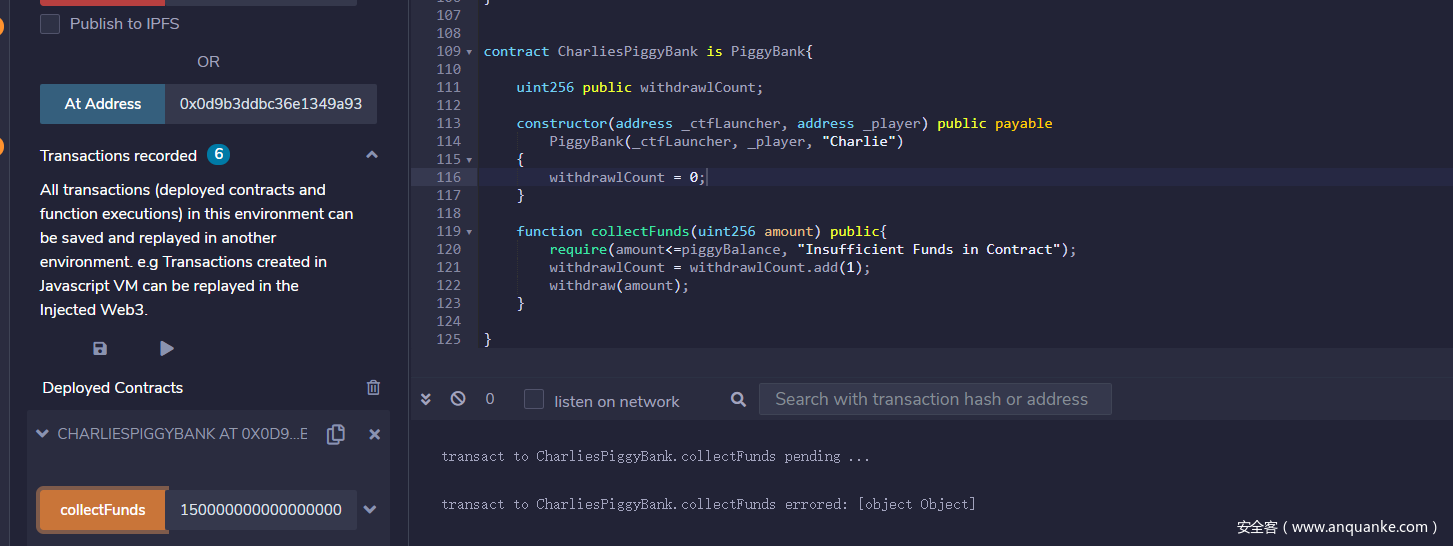Click the double-chevron terminal toggle icon
This screenshot has height=546, width=1453.
click(426, 399)
